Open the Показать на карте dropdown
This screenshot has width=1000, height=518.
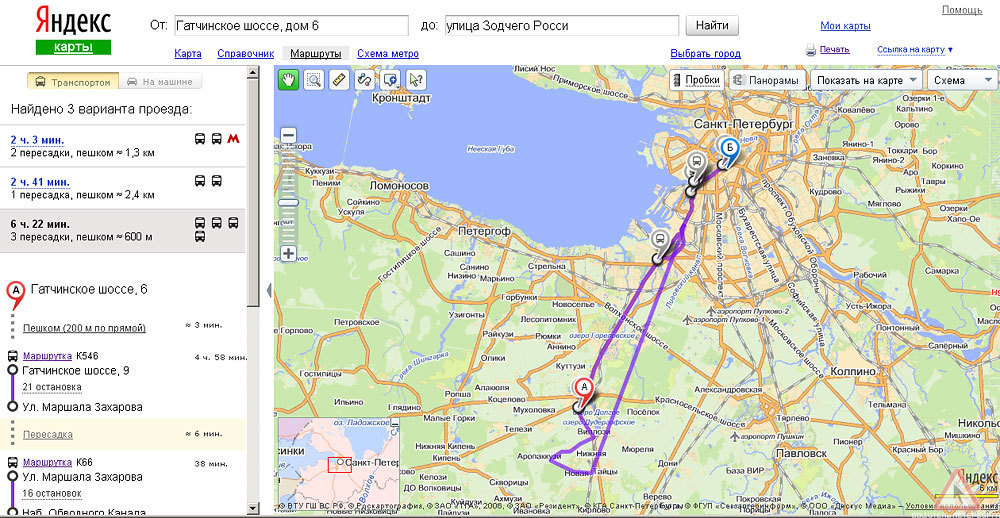[x=866, y=80]
